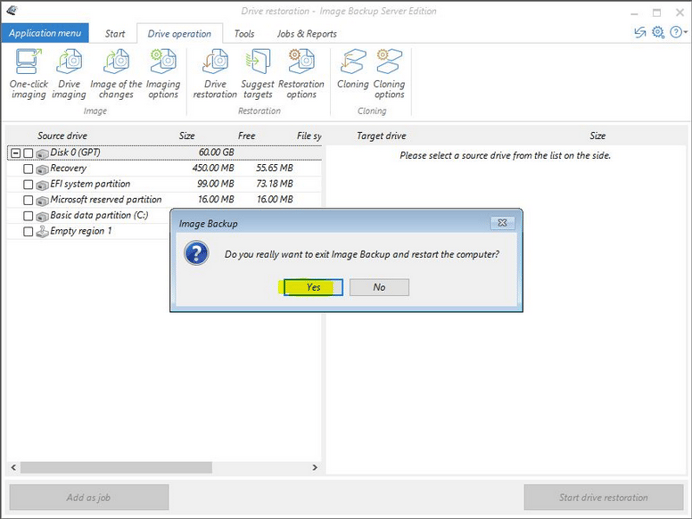Click the Disk 0 (GPT) drive icon
The image size is (692, 519).
pyautogui.click(x=42, y=153)
